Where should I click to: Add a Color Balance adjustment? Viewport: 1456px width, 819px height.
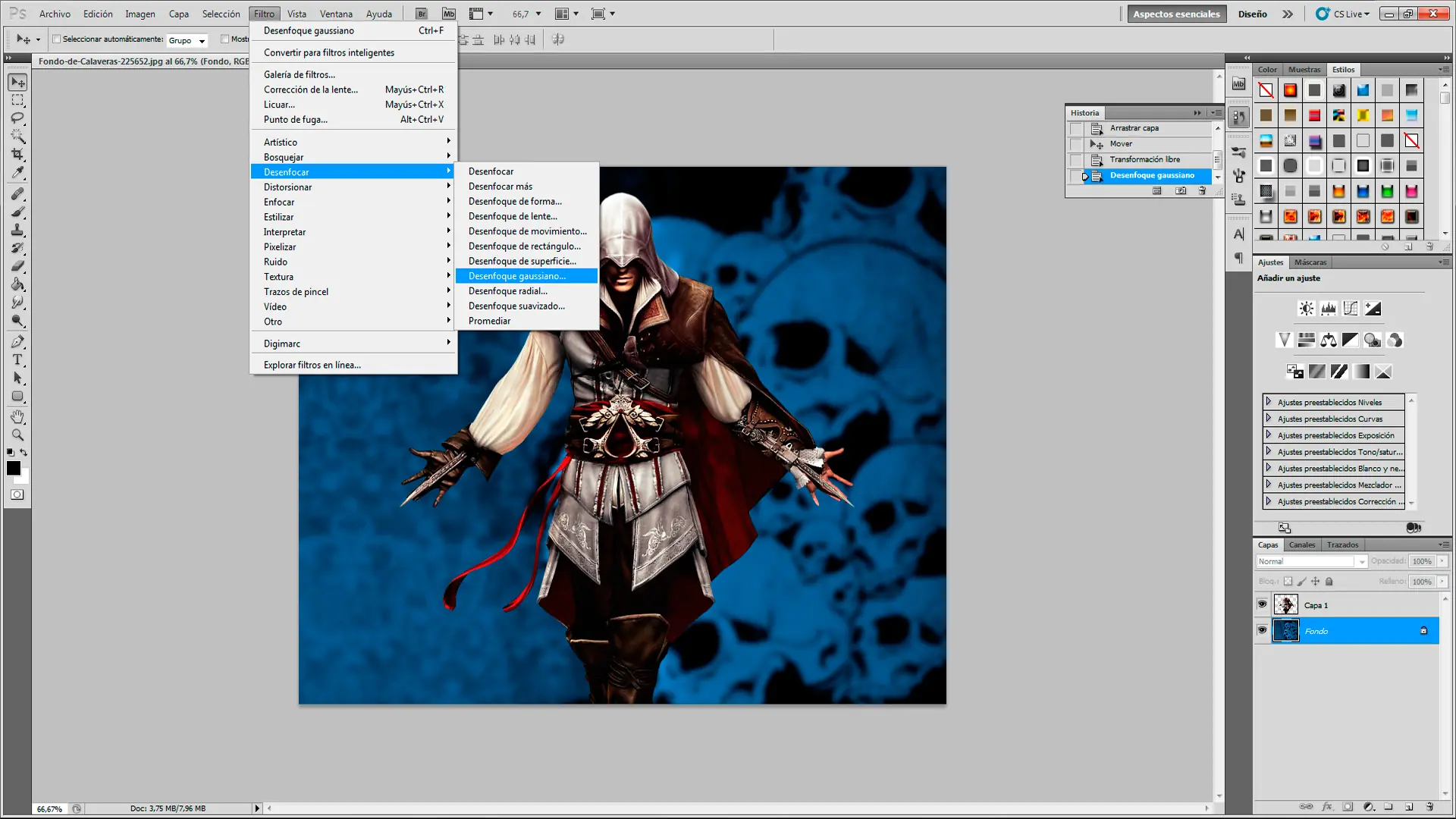(1329, 340)
